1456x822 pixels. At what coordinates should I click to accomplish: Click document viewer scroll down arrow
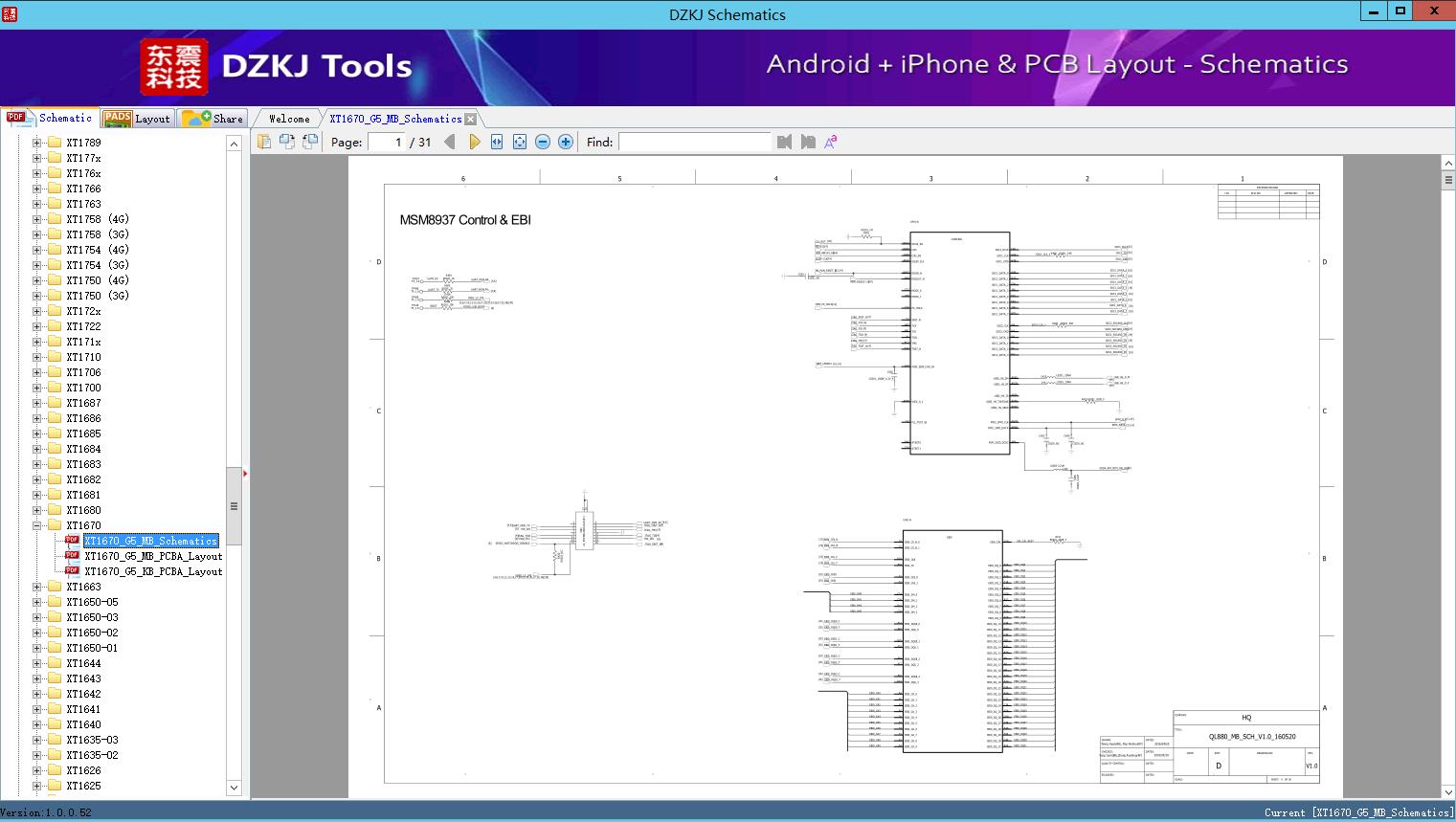[1447, 792]
